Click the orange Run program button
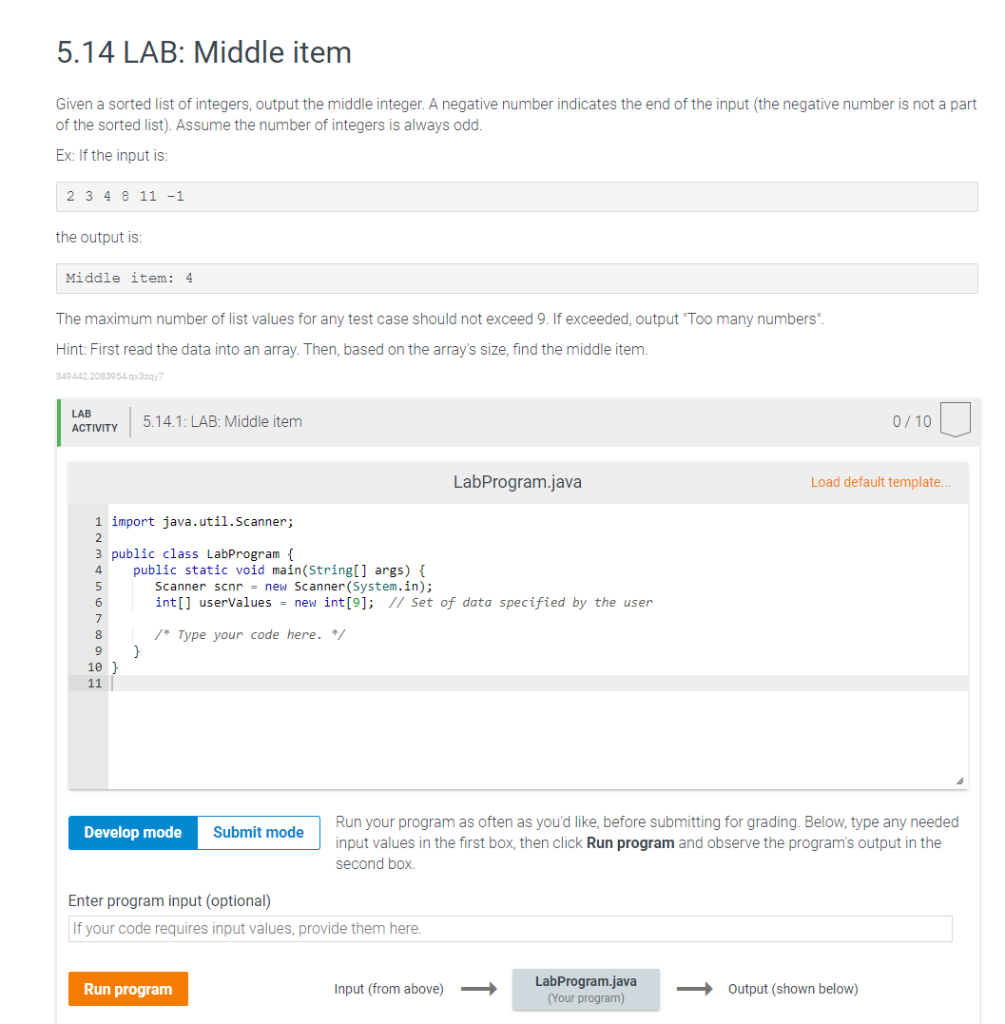 point(128,988)
